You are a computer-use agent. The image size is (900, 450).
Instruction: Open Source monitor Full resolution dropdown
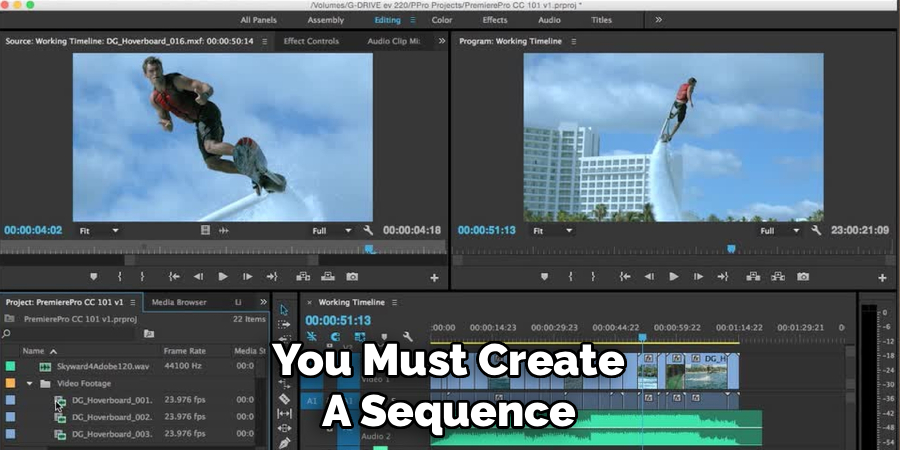[332, 231]
